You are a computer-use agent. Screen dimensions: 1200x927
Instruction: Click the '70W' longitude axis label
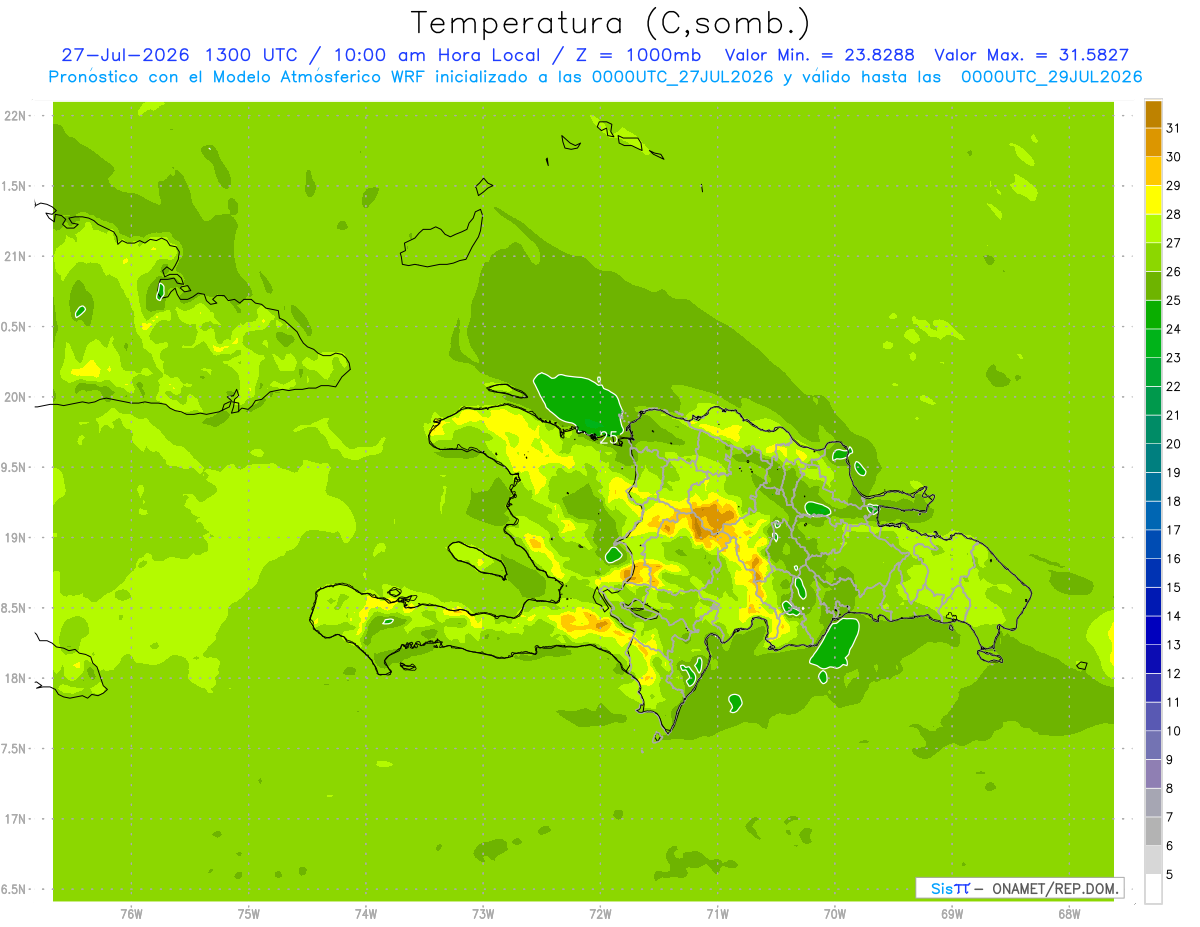coord(835,914)
